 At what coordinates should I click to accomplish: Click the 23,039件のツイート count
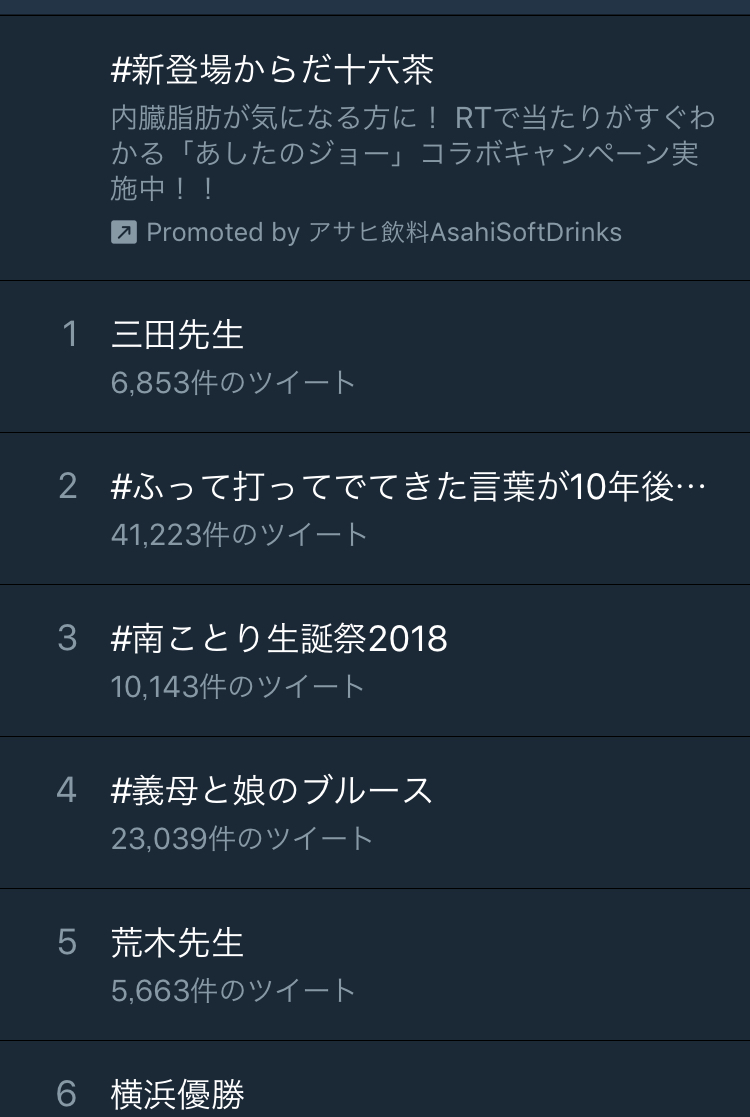[242, 839]
